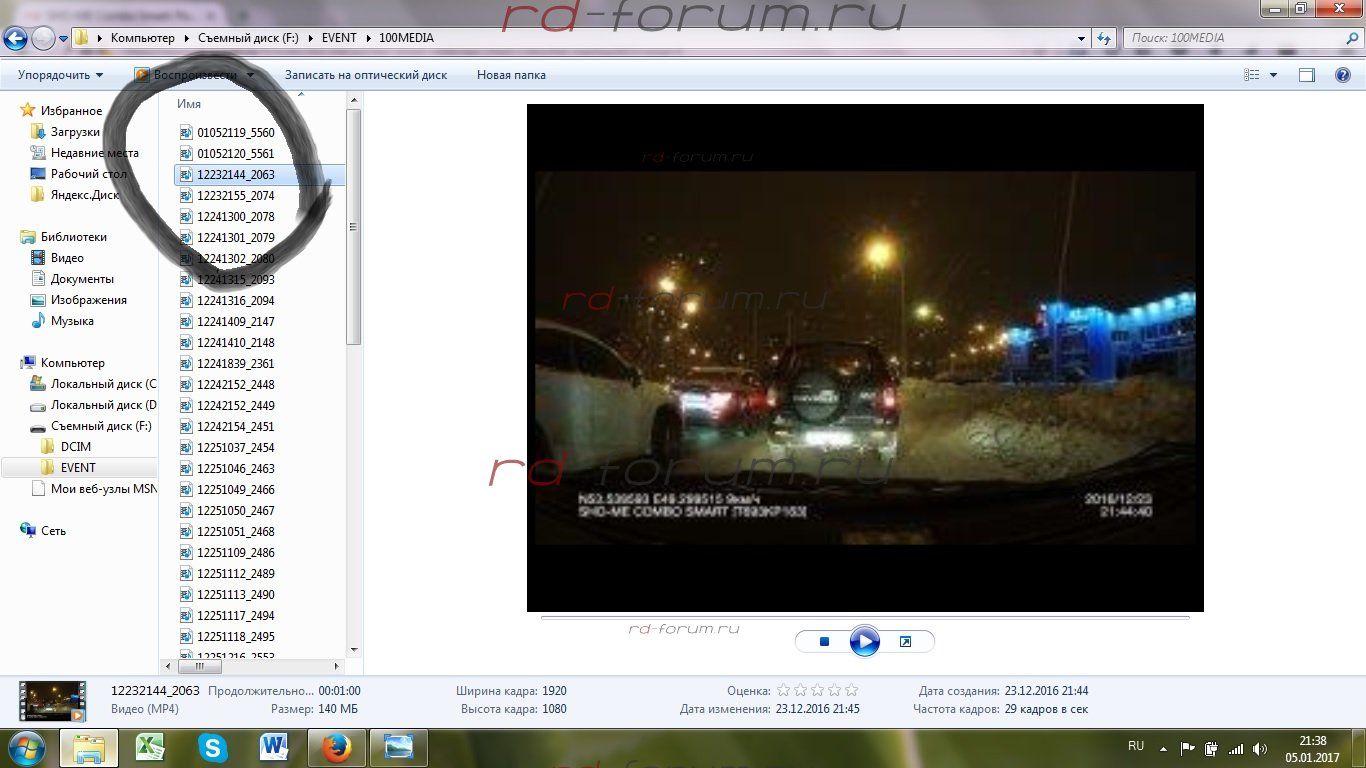Click the magnifier search icon
The height and width of the screenshot is (768, 1366).
(x=1351, y=38)
